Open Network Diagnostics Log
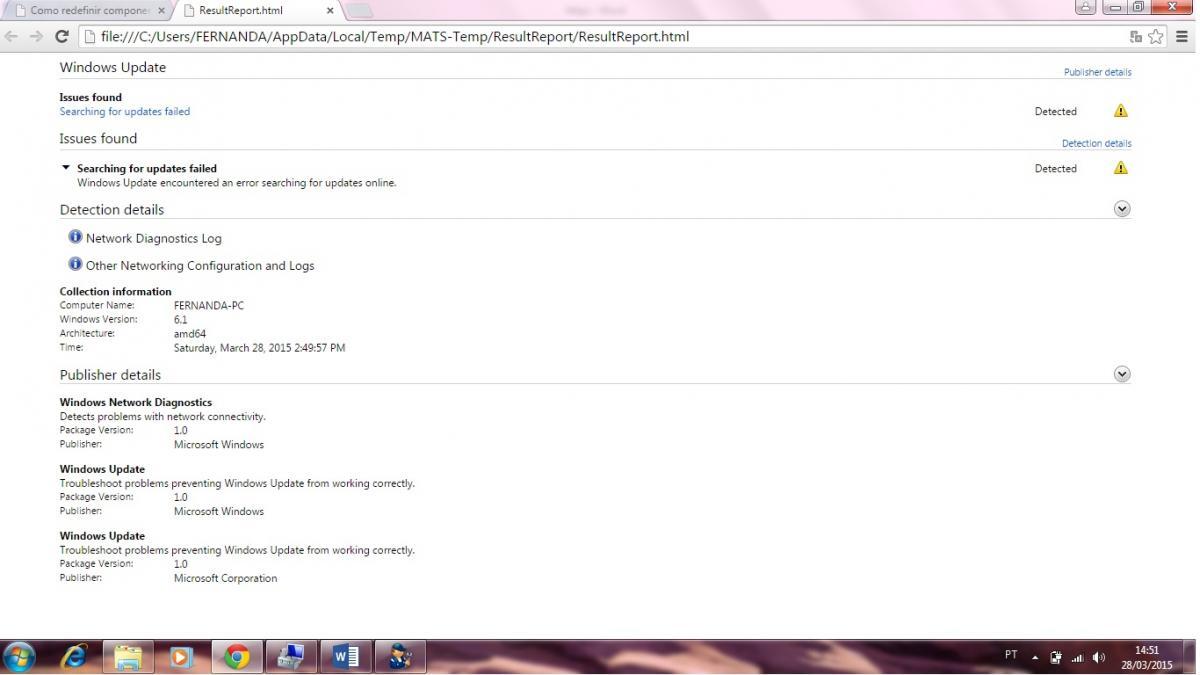1200x675 pixels. tap(154, 238)
